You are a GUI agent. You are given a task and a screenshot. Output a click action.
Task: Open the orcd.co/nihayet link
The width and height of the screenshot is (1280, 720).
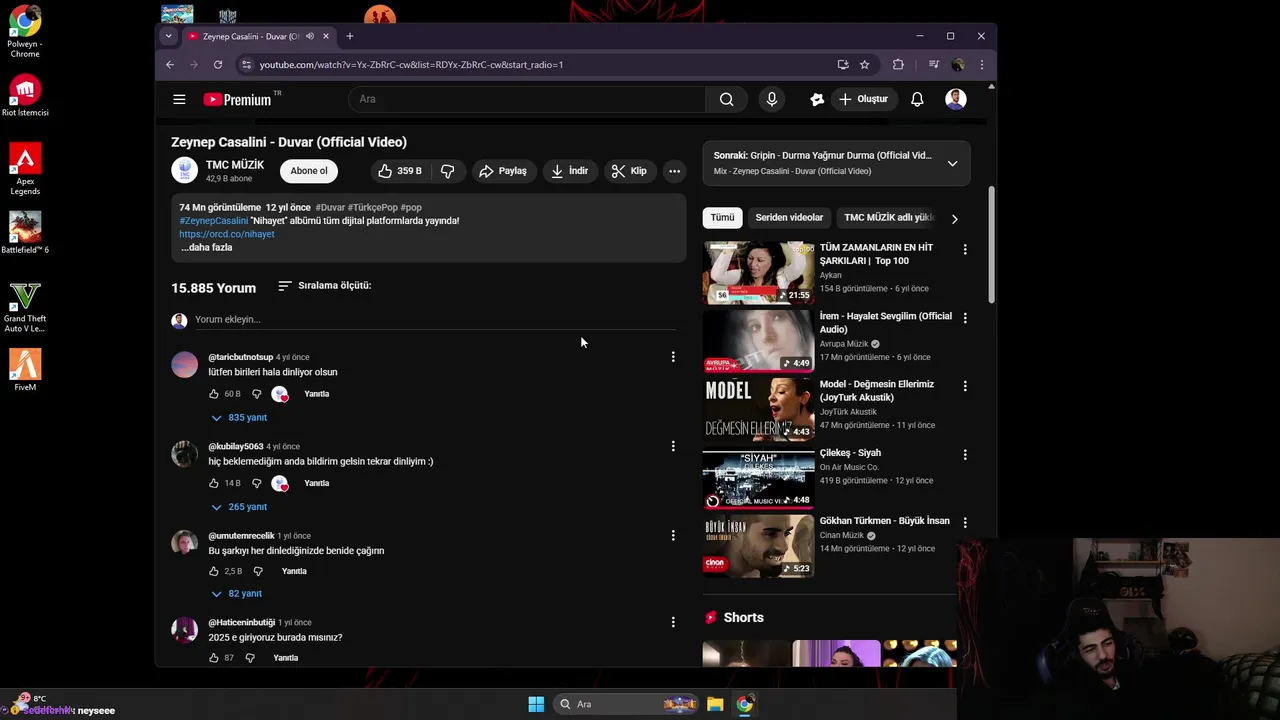point(227,234)
